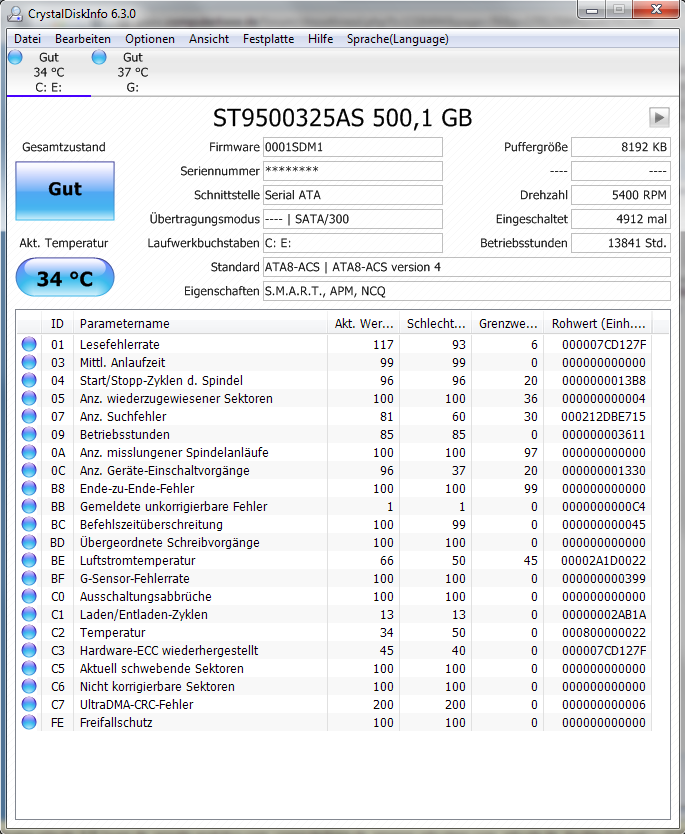685x834 pixels.
Task: Click status orb for Mittl. Anlaufzeit row
Action: click(29, 362)
